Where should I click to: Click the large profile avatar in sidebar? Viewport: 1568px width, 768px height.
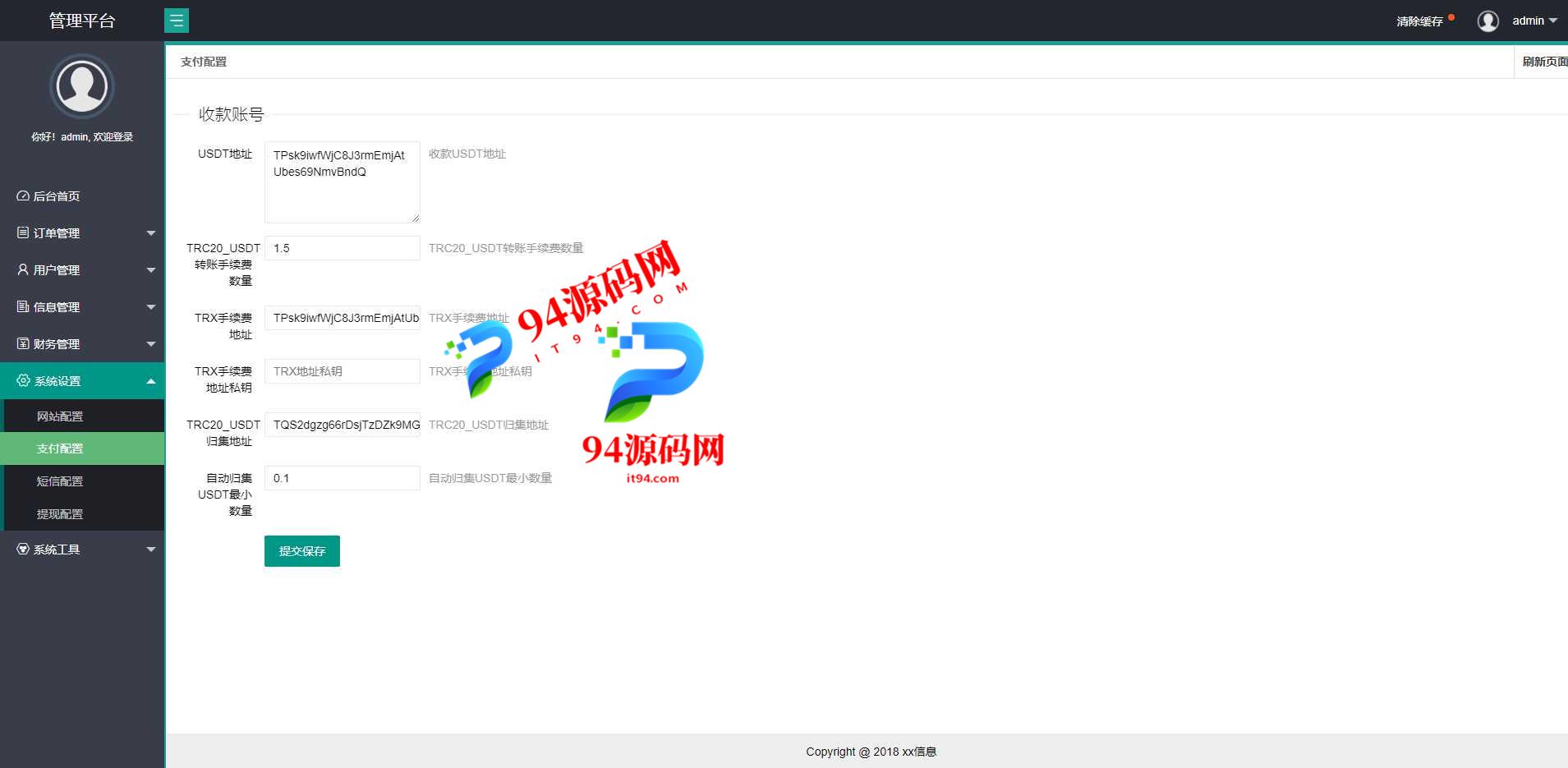[x=82, y=86]
